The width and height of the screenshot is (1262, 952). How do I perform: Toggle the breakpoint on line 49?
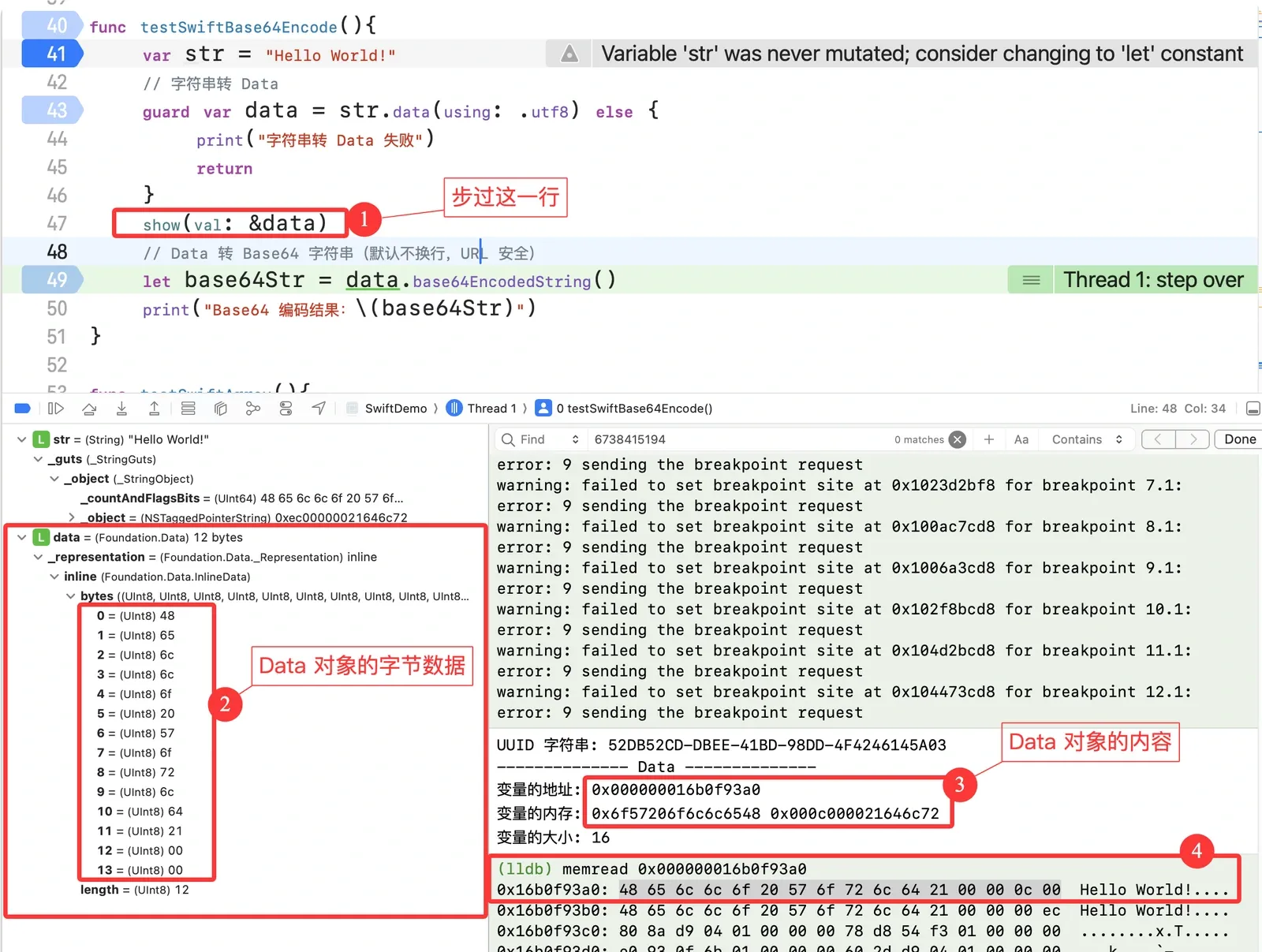click(x=52, y=280)
